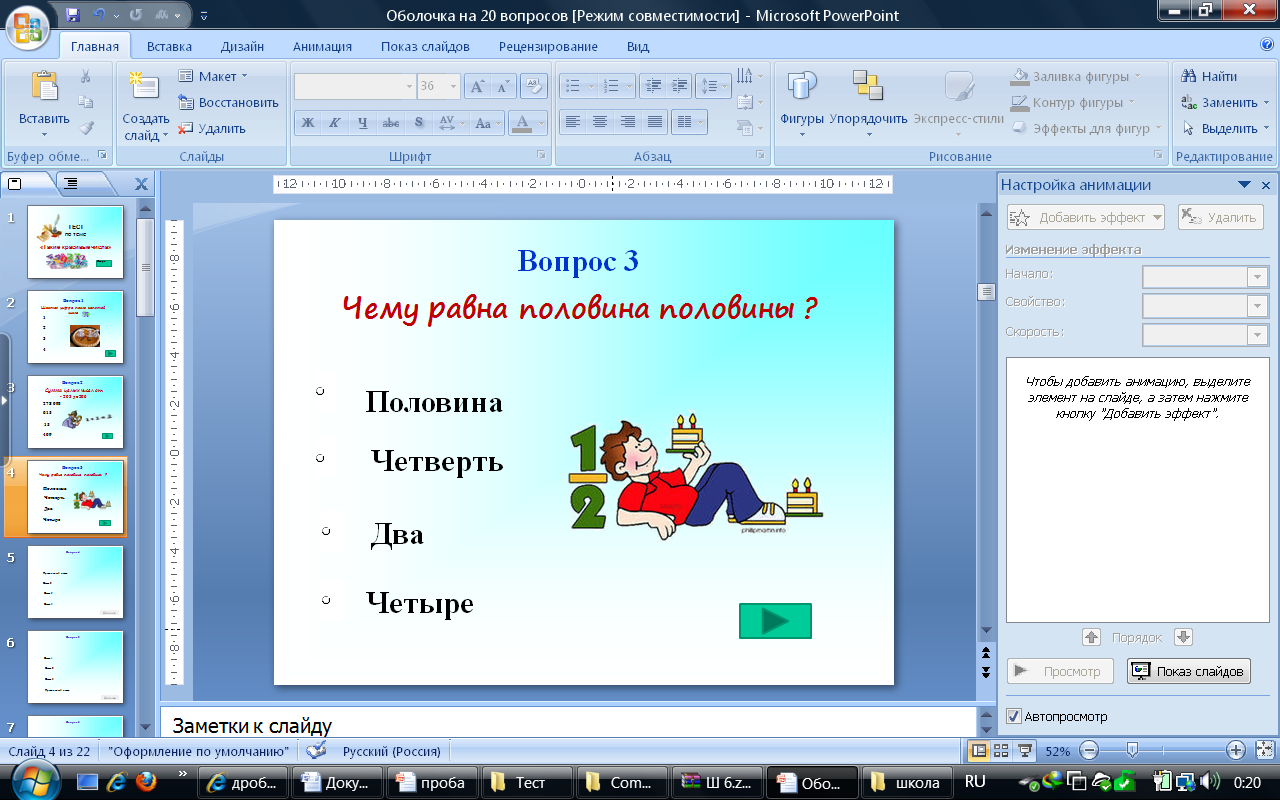
Task: Click the Increase font size icon
Action: pyautogui.click(x=479, y=86)
